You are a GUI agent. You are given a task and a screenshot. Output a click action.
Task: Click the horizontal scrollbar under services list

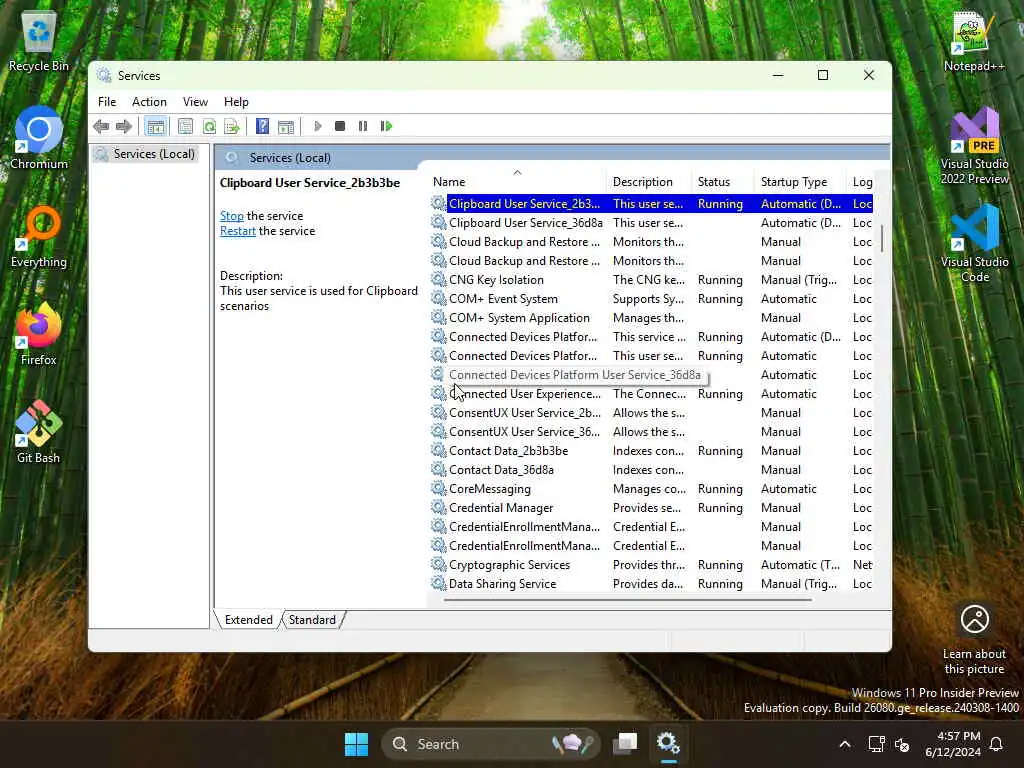pos(627,600)
